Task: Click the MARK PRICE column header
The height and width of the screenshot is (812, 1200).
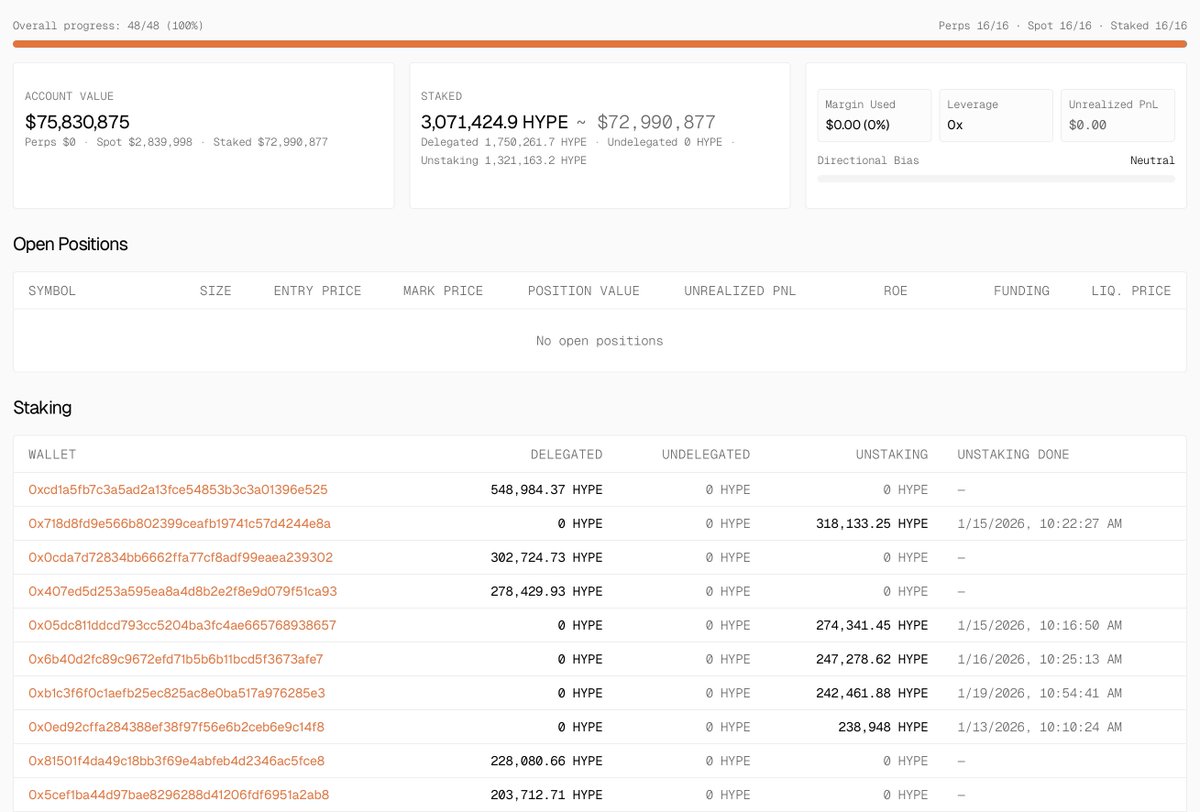Action: point(443,291)
